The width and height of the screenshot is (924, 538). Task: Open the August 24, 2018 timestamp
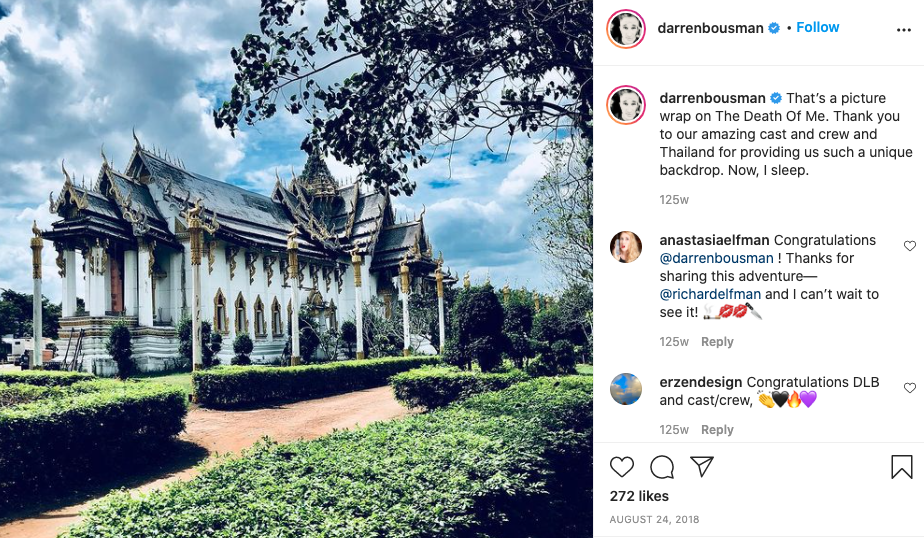[x=654, y=520]
